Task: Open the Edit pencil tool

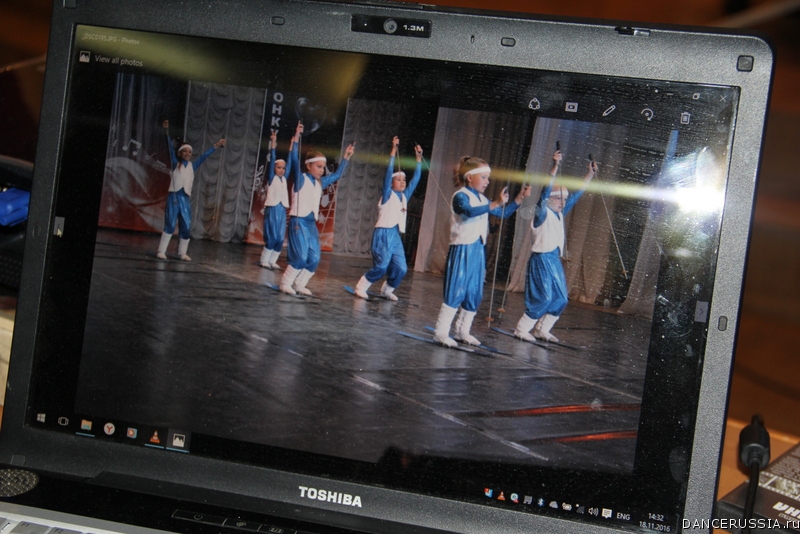Action: 608,111
